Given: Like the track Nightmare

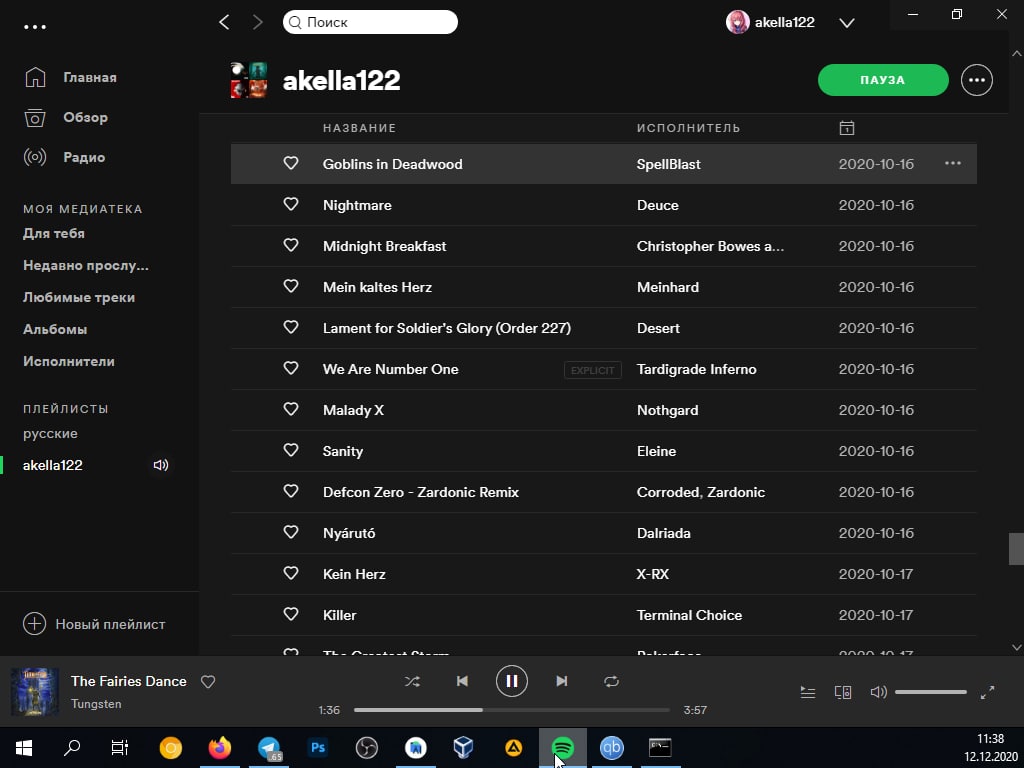Looking at the screenshot, I should tap(291, 204).
